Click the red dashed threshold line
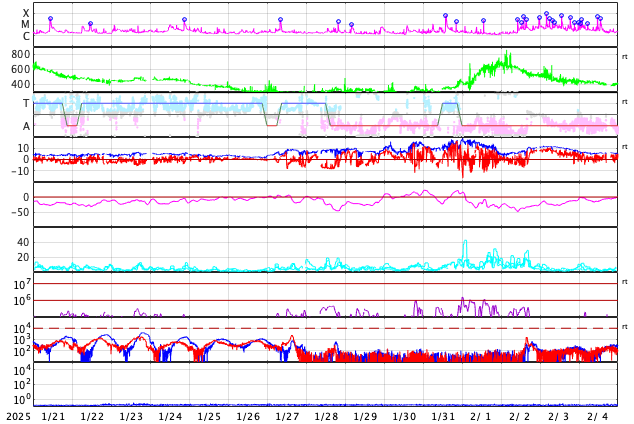Viewport: 634px width, 424px height. 300,328
